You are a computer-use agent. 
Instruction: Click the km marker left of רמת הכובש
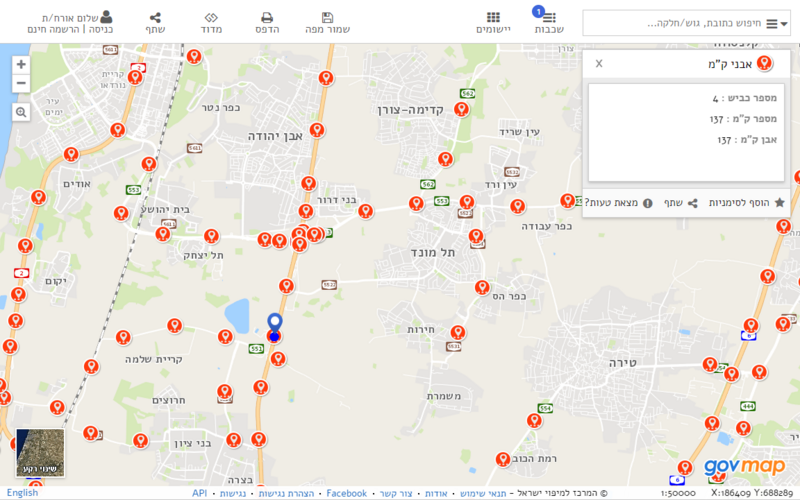pos(503,459)
